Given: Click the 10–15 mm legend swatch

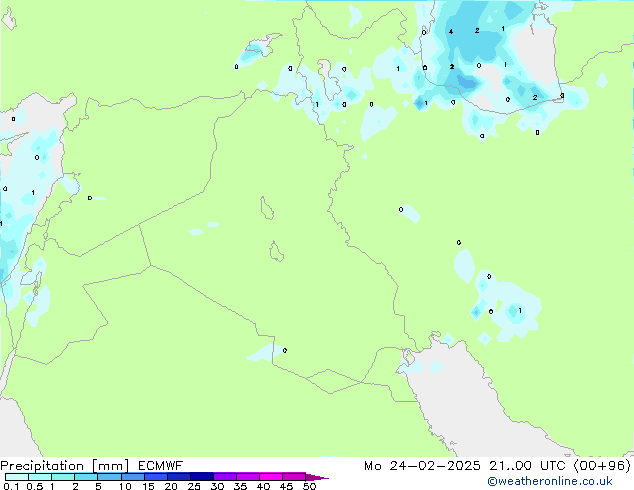Looking at the screenshot, I should pos(133,477).
